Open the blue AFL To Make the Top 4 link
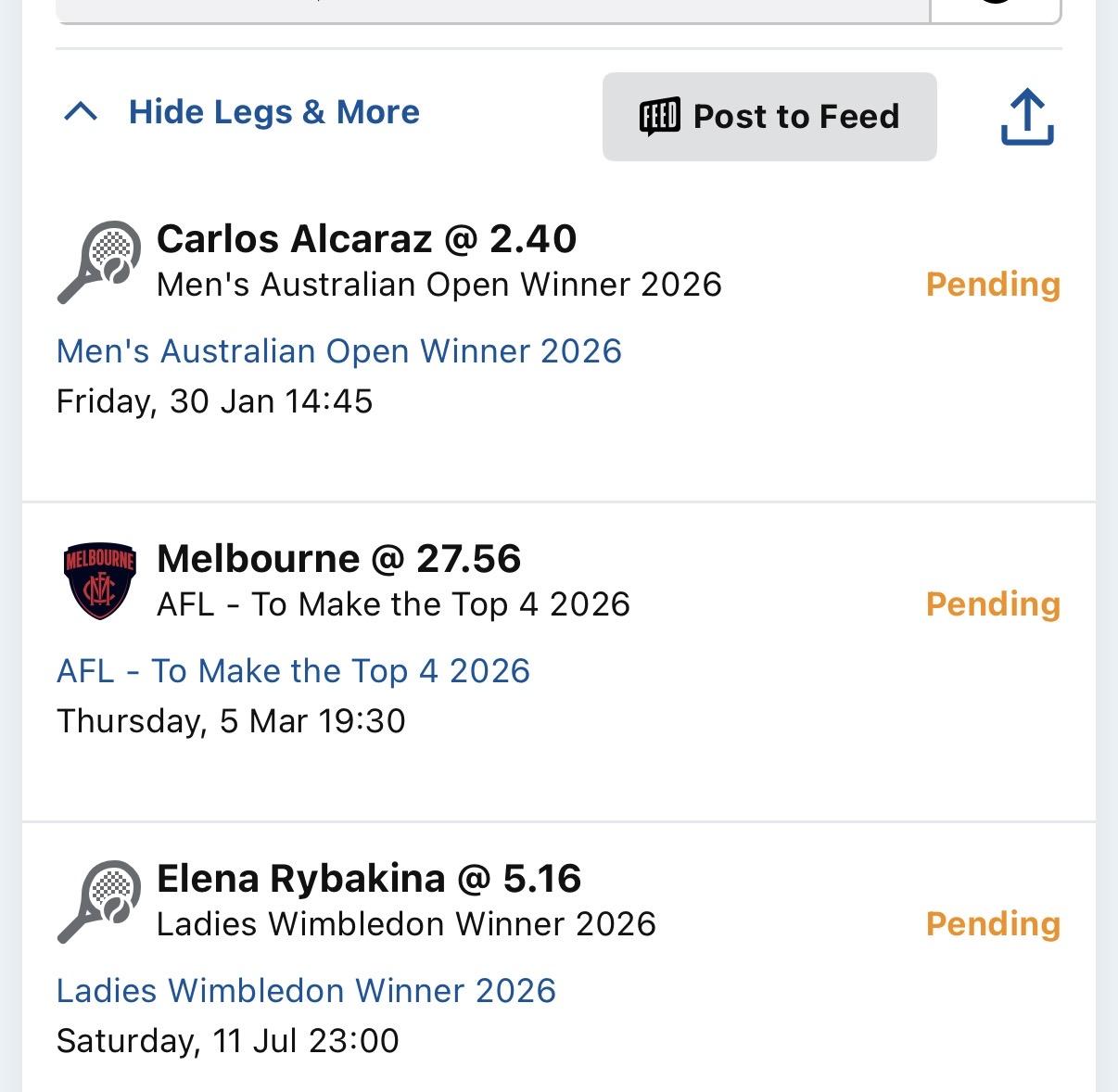Screen dimensions: 1118x1092 coord(293,671)
